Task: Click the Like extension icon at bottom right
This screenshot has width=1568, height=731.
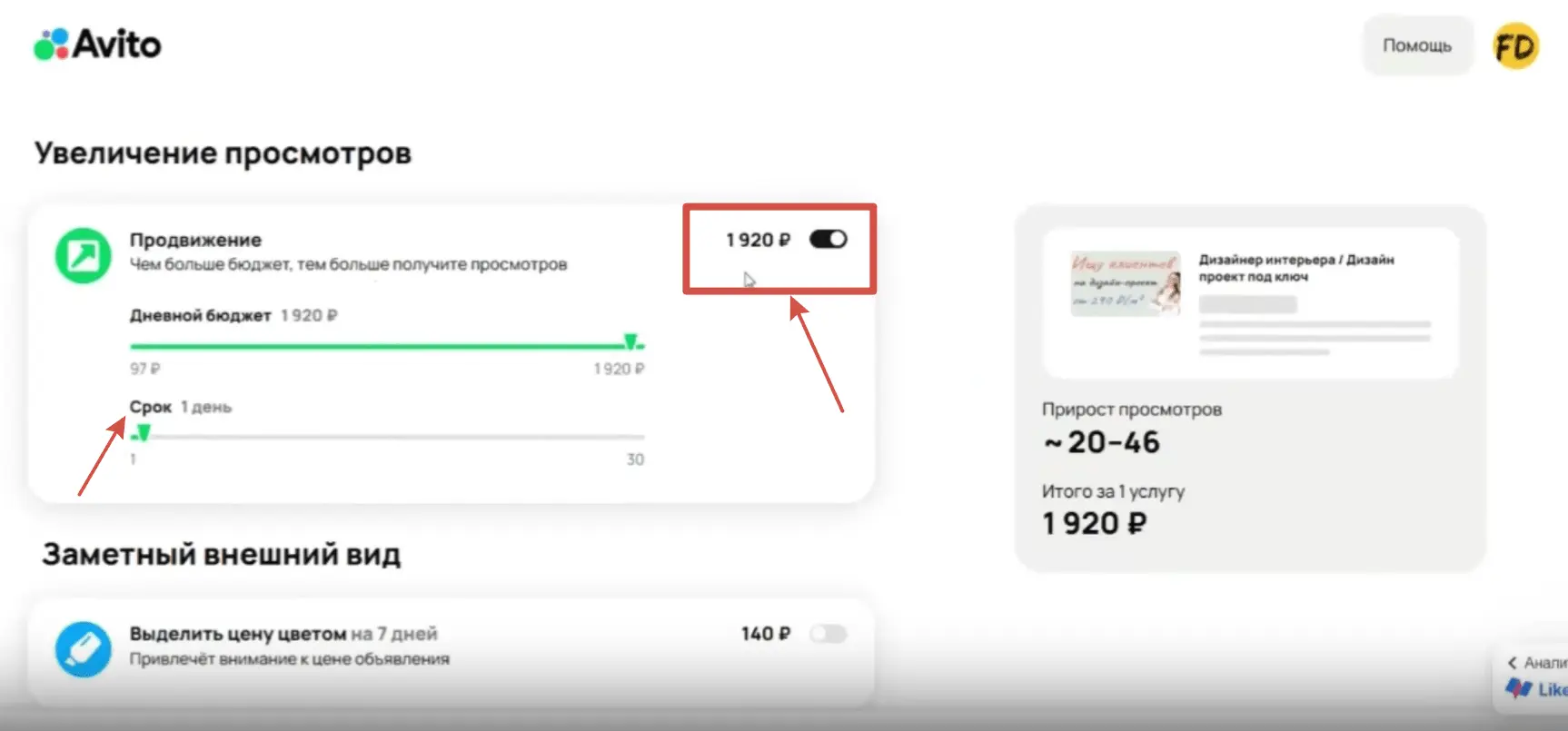Action: [x=1519, y=689]
